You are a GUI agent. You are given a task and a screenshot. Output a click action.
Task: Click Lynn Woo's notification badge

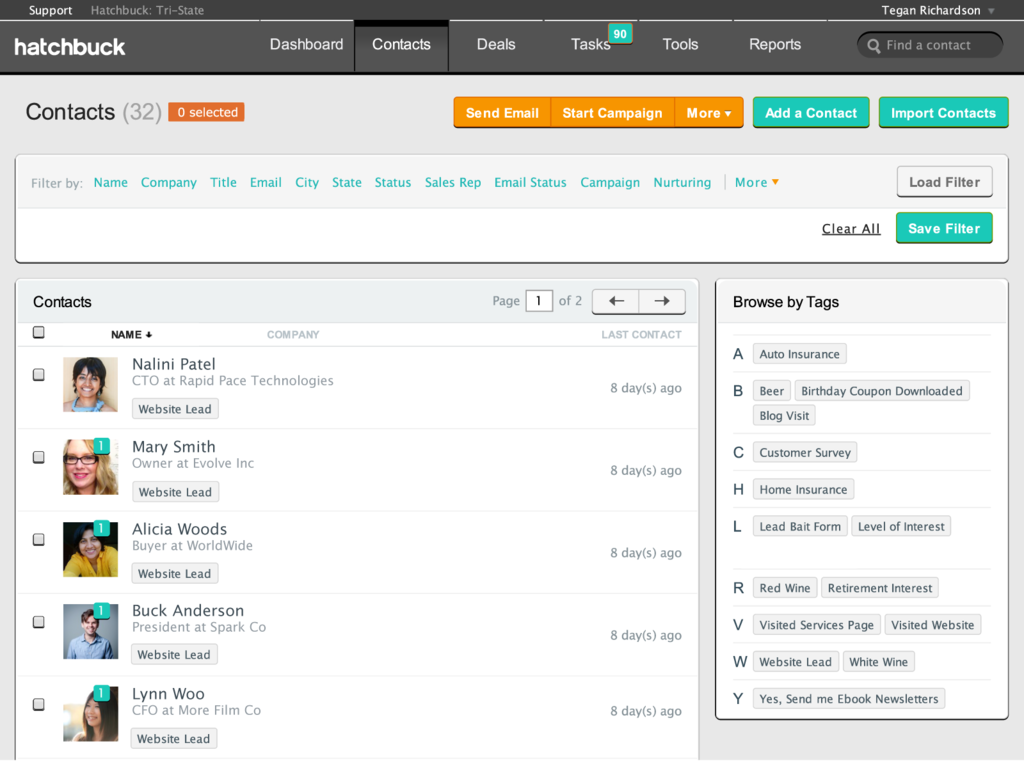click(101, 693)
